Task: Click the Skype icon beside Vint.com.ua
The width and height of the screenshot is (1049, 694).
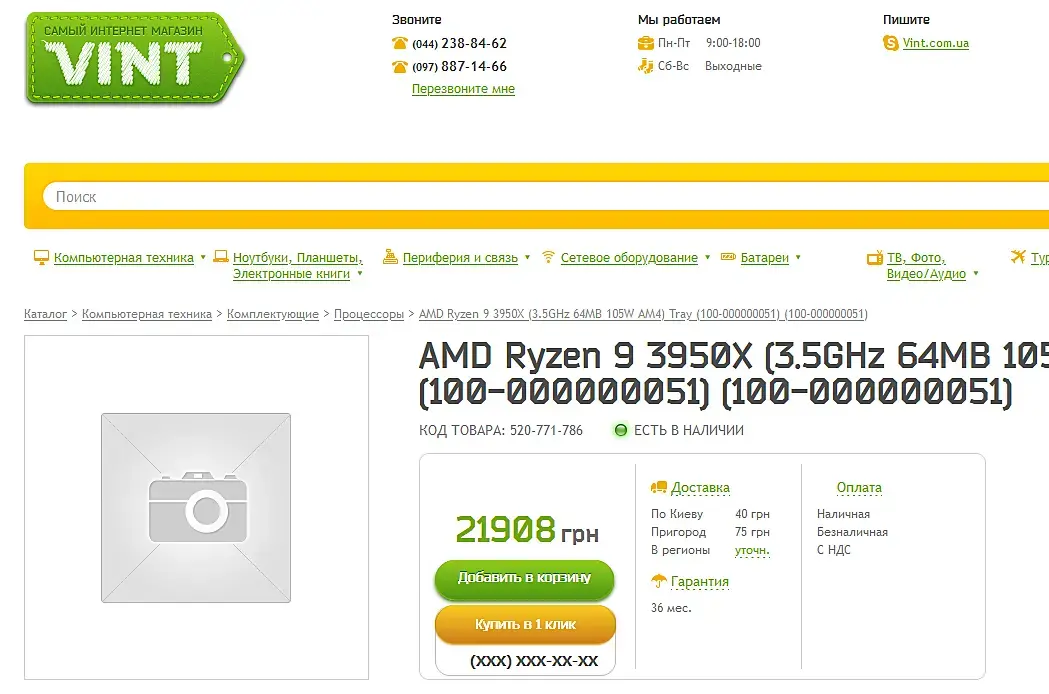Action: click(891, 43)
